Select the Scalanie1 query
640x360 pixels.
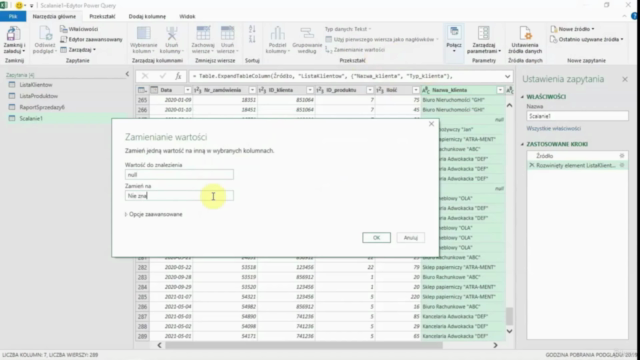(31, 118)
